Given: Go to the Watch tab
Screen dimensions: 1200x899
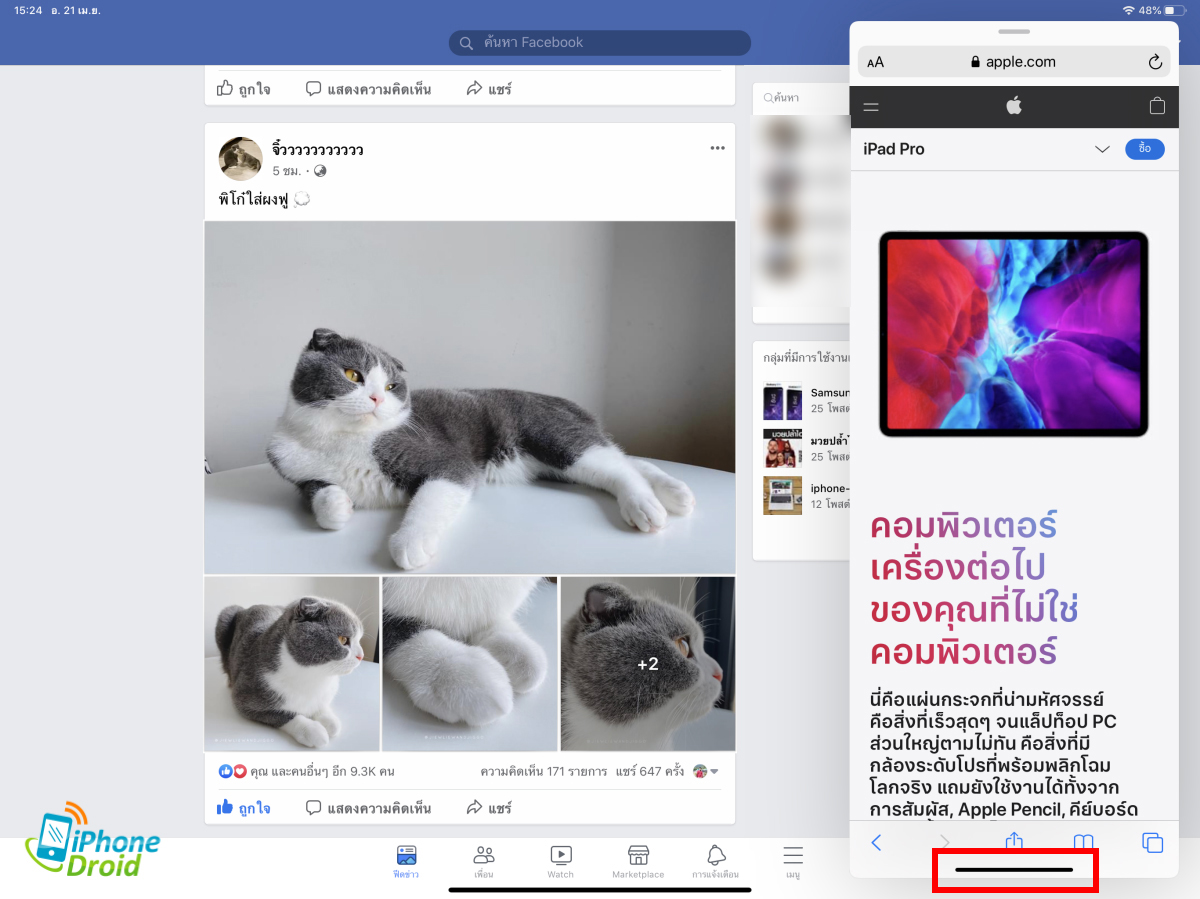Looking at the screenshot, I should point(561,861).
